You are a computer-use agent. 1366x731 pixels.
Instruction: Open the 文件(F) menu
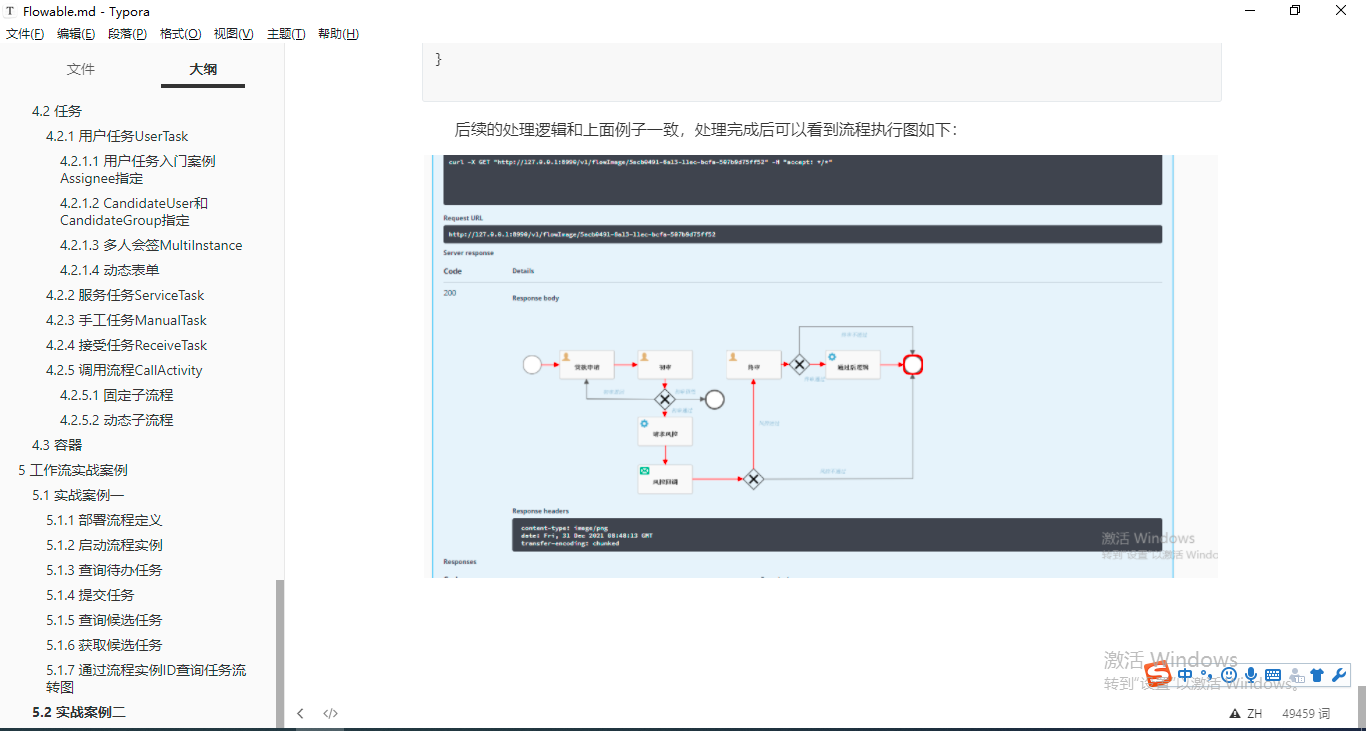(25, 34)
